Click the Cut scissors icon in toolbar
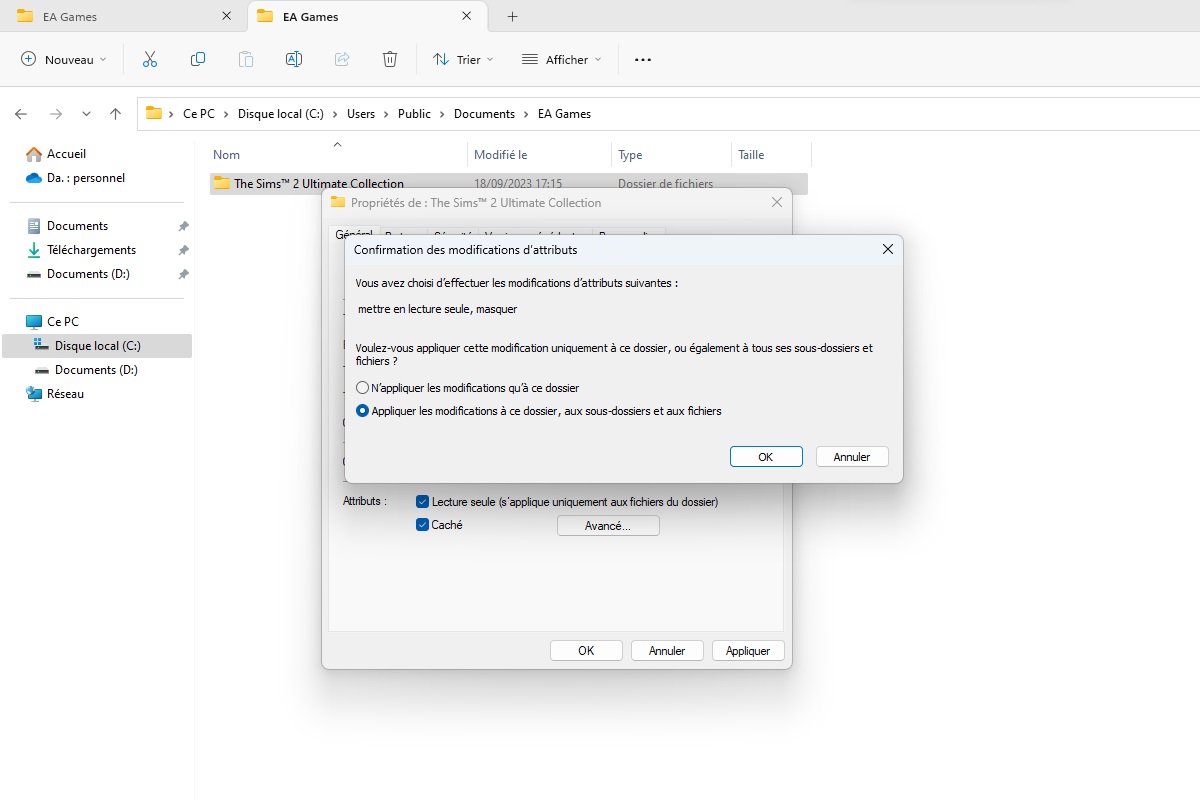This screenshot has height=800, width=1200. pyautogui.click(x=150, y=60)
